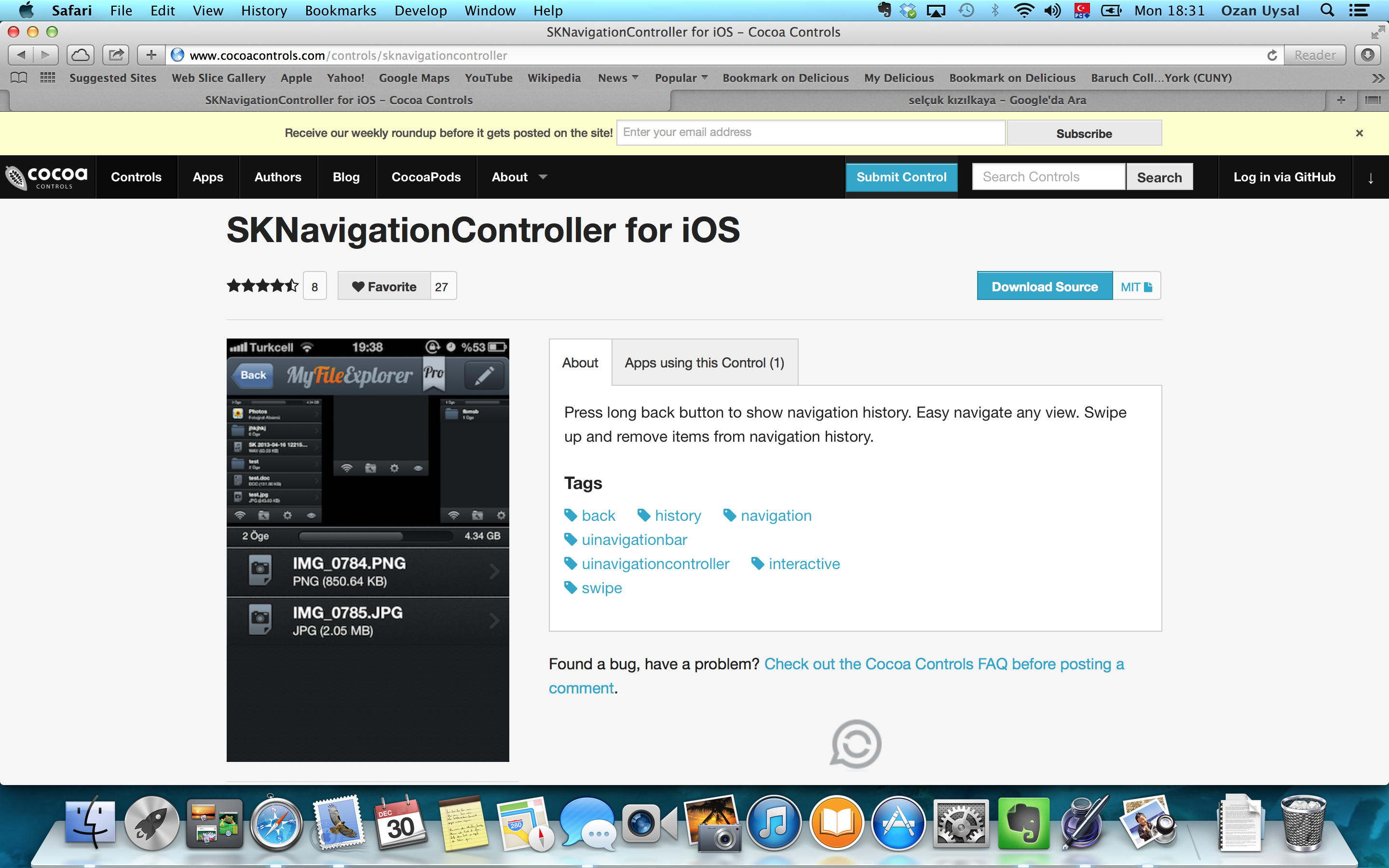Image resolution: width=1389 pixels, height=868 pixels.
Task: Select the About tab
Action: tap(580, 363)
